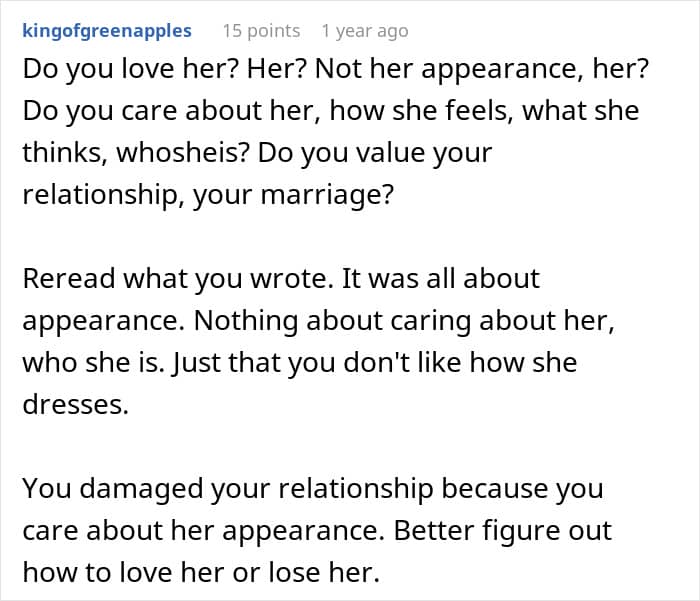
Task: Click the phrase "how she feels, what she"
Action: [484, 112]
